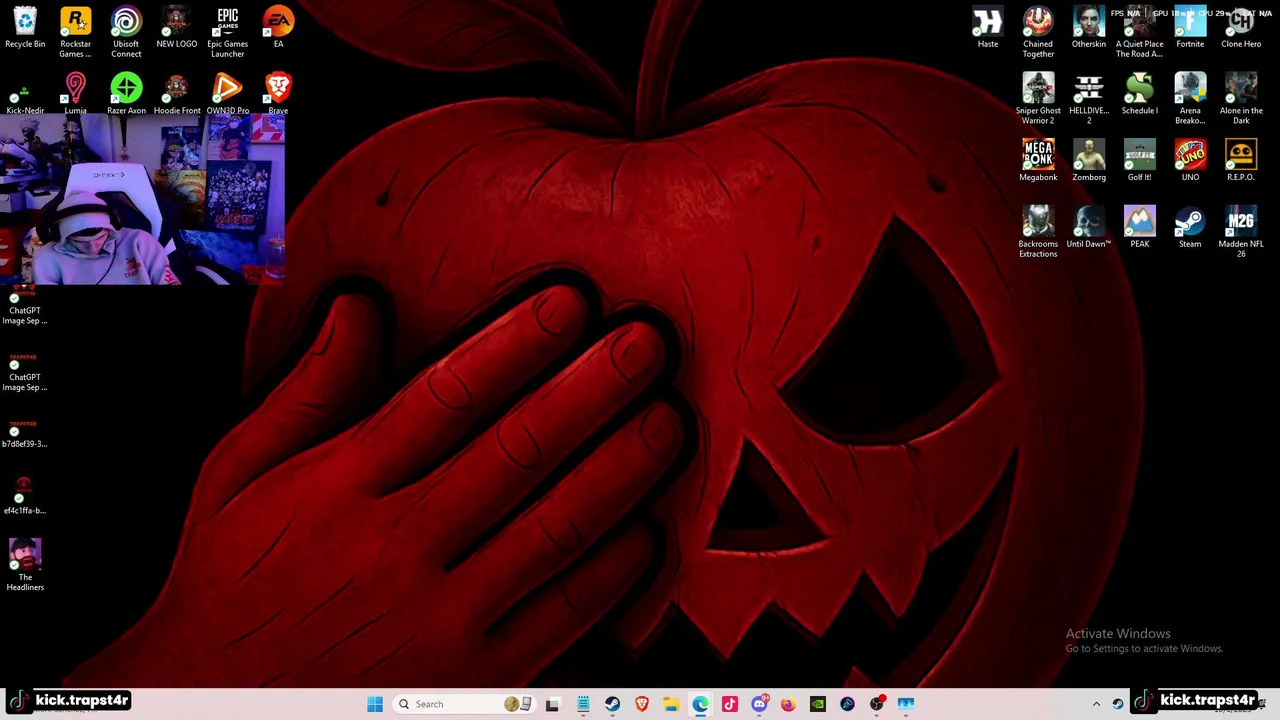The width and height of the screenshot is (1280, 720).
Task: Open Brave browser from the taskbar
Action: point(642,704)
